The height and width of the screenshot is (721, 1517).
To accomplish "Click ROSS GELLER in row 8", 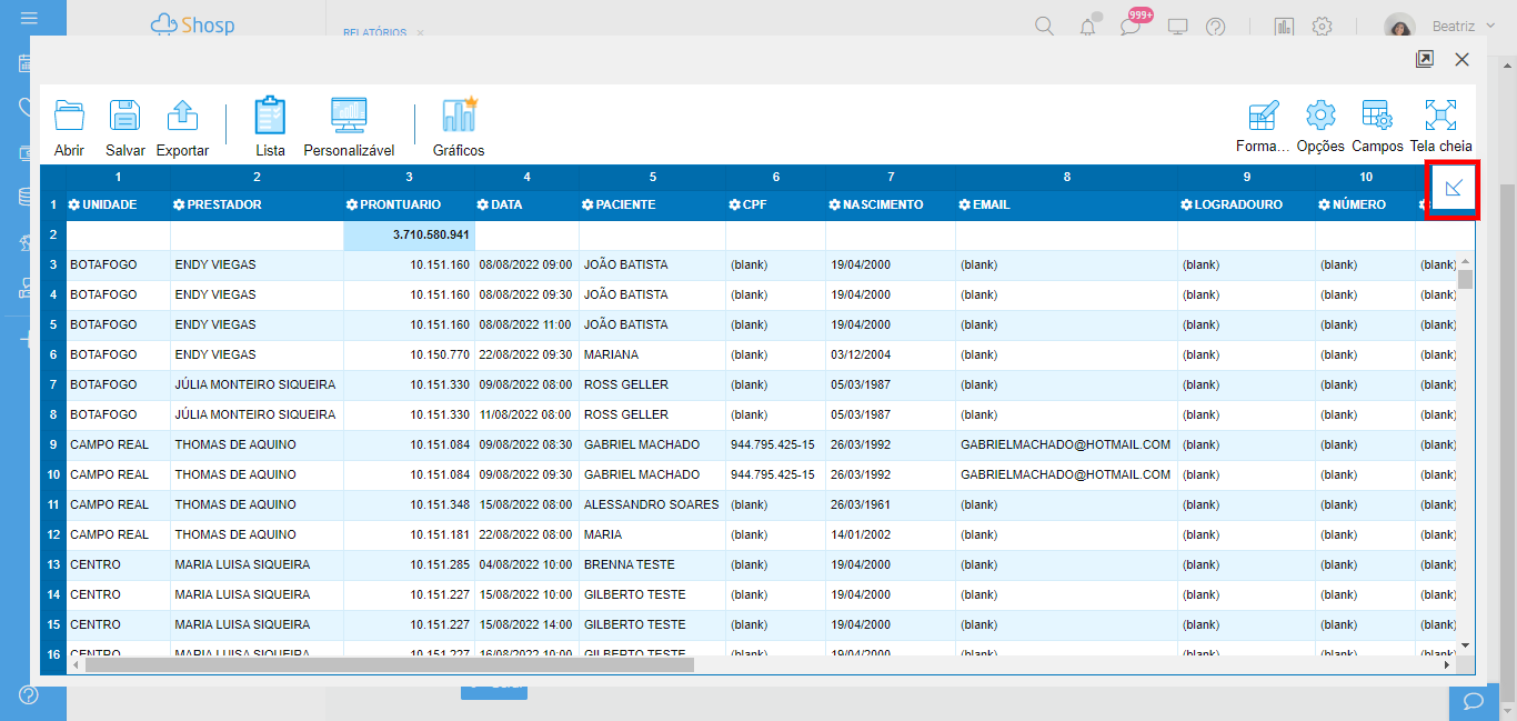I will 626,414.
